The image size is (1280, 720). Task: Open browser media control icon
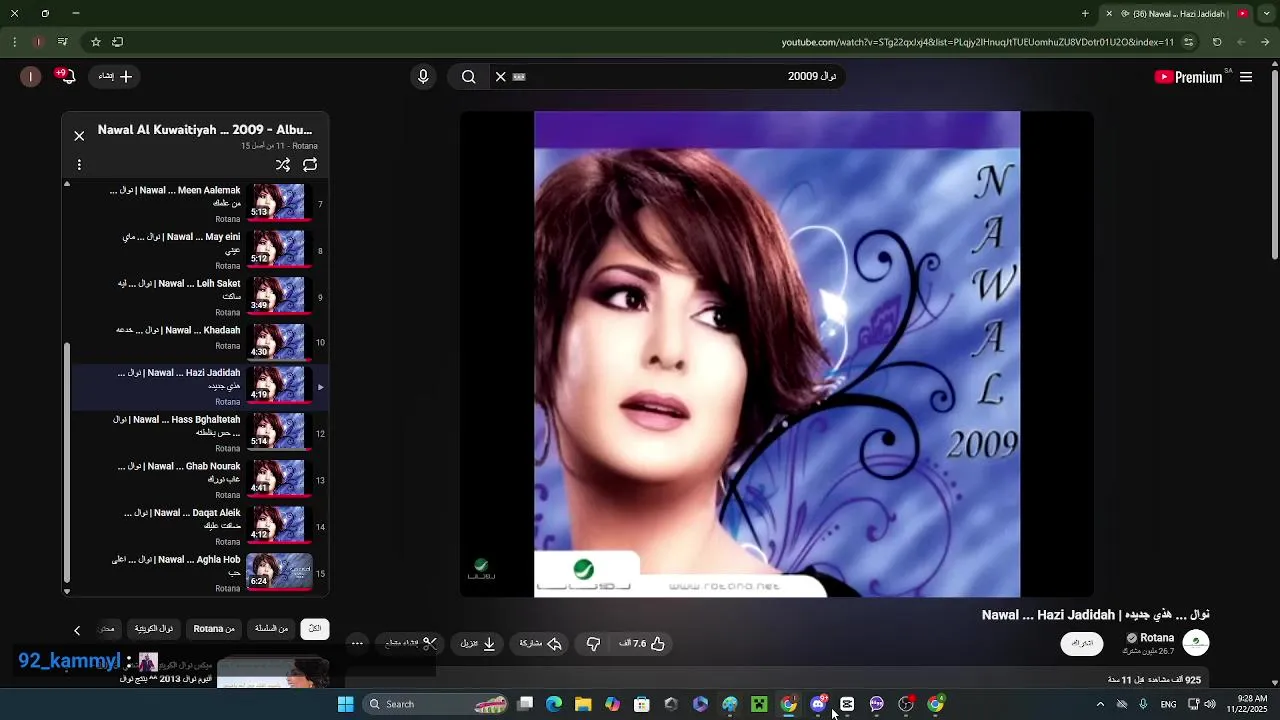coord(63,42)
